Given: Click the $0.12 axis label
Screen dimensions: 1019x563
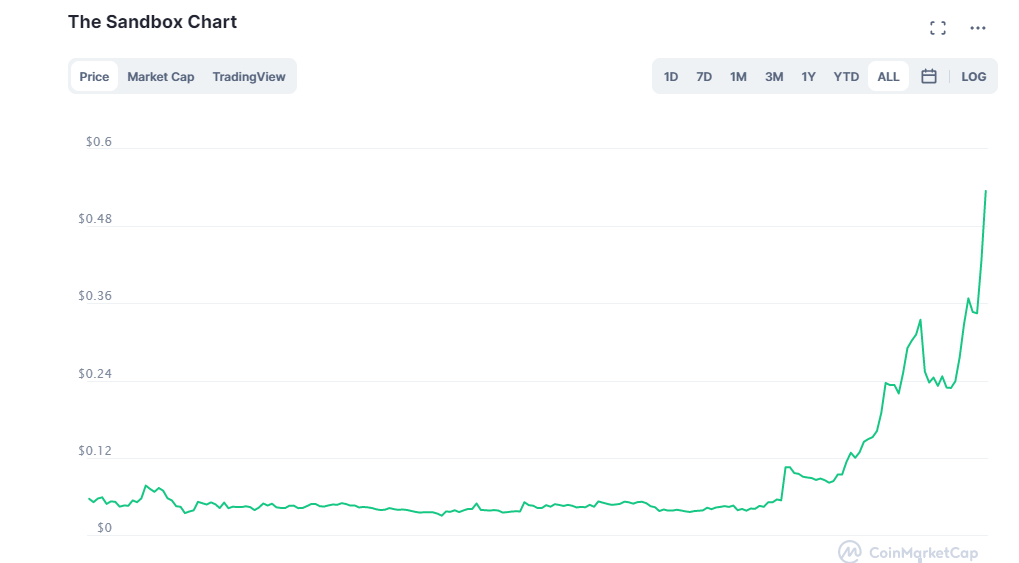Looking at the screenshot, I should 95,451.
